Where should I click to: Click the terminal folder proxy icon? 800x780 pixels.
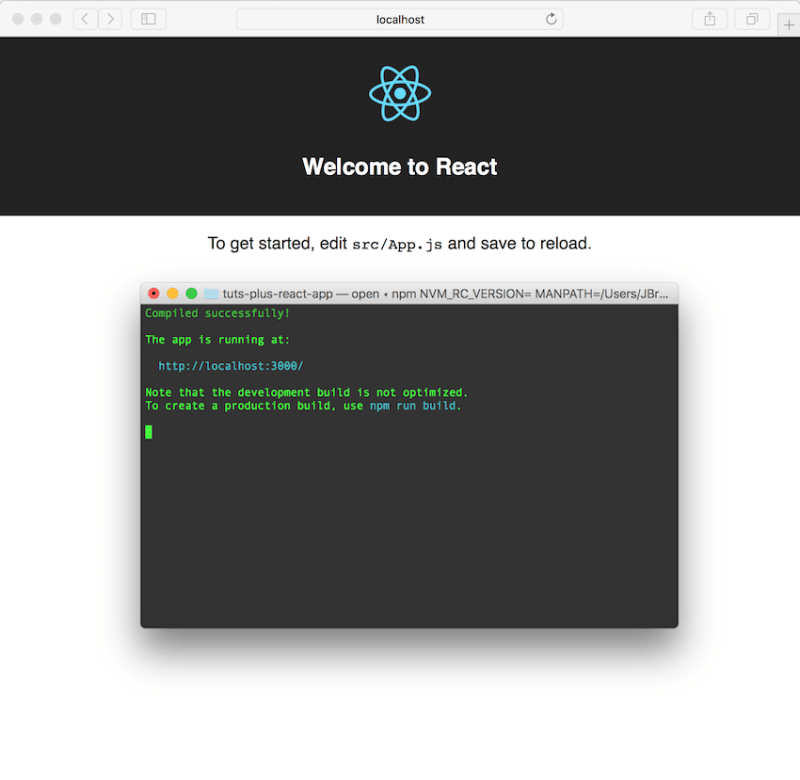[x=211, y=293]
